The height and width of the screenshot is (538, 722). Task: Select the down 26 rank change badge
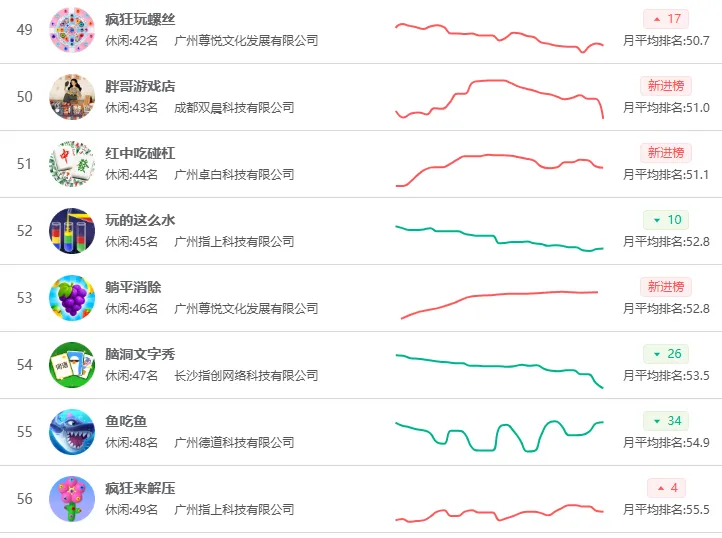tap(666, 354)
